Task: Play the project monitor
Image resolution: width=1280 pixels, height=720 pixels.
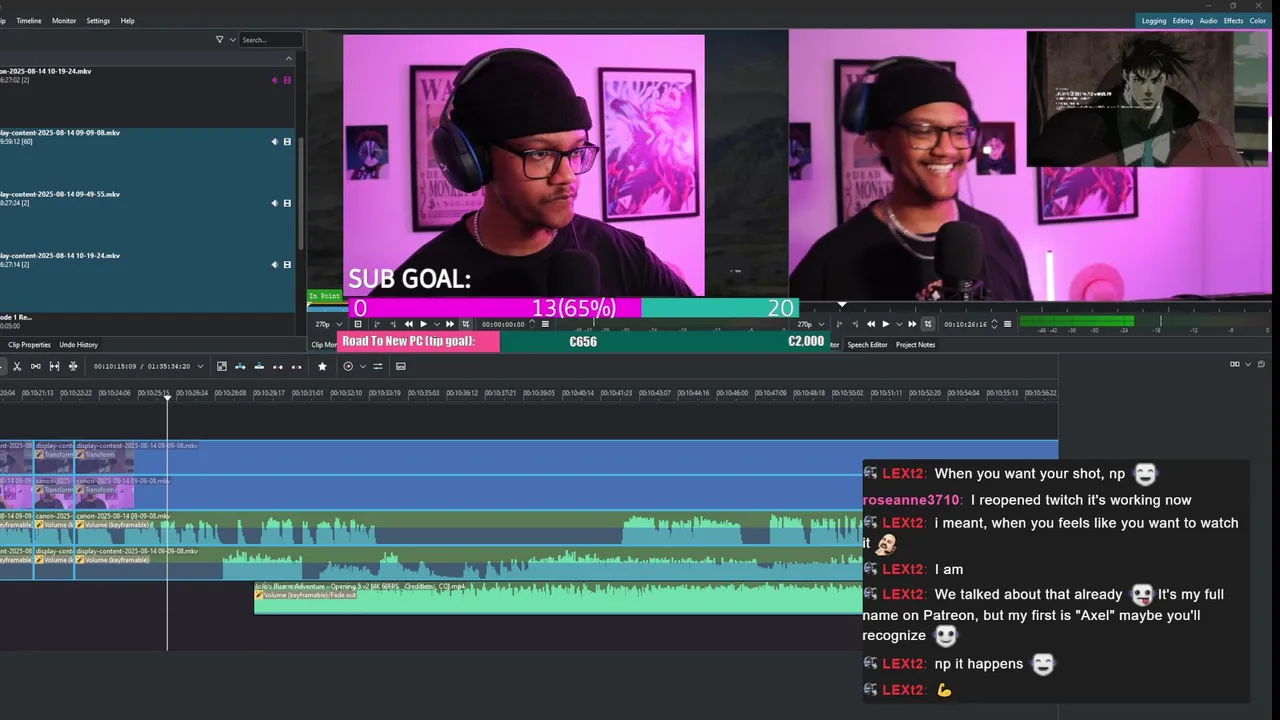Action: pyautogui.click(x=885, y=324)
